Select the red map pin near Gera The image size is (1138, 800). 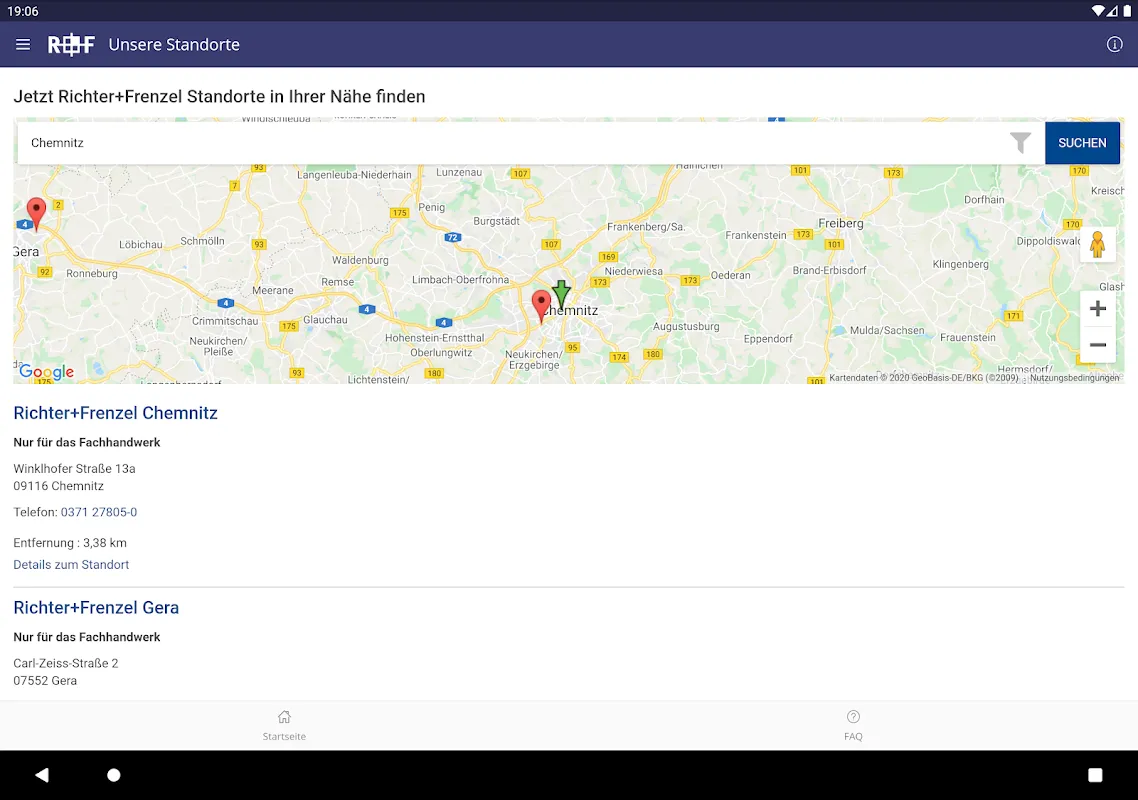[36, 213]
